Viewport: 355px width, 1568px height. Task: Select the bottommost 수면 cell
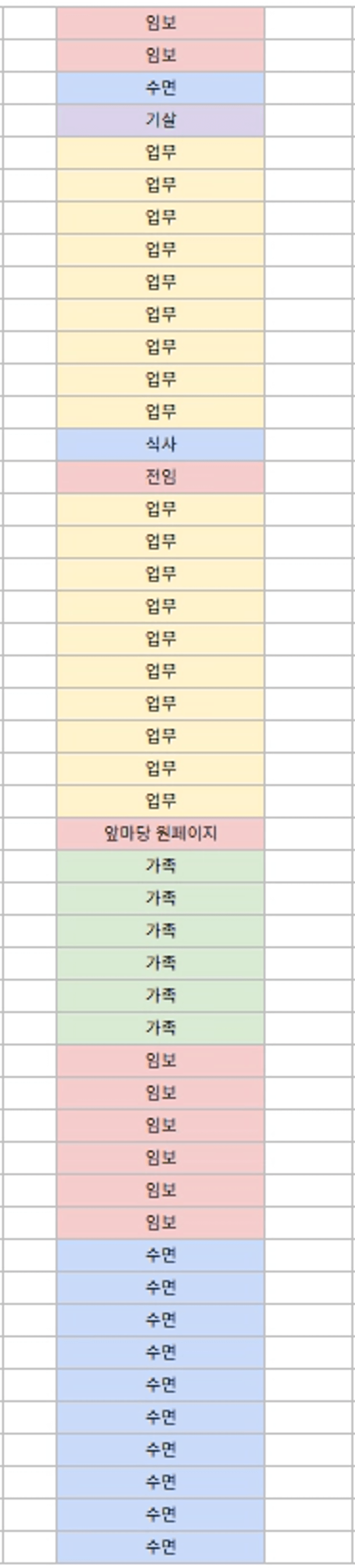(x=161, y=1546)
